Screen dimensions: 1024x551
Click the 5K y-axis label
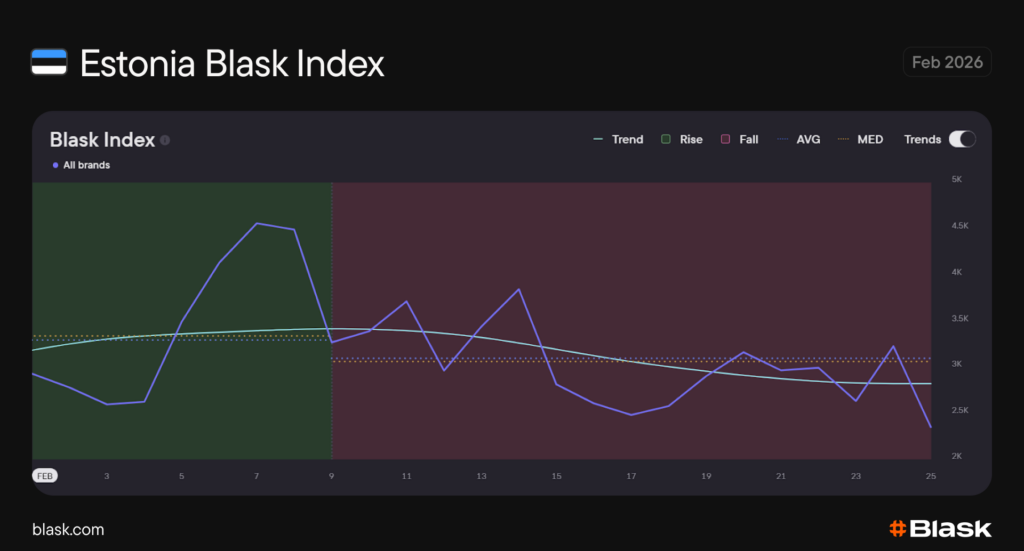pos(956,180)
